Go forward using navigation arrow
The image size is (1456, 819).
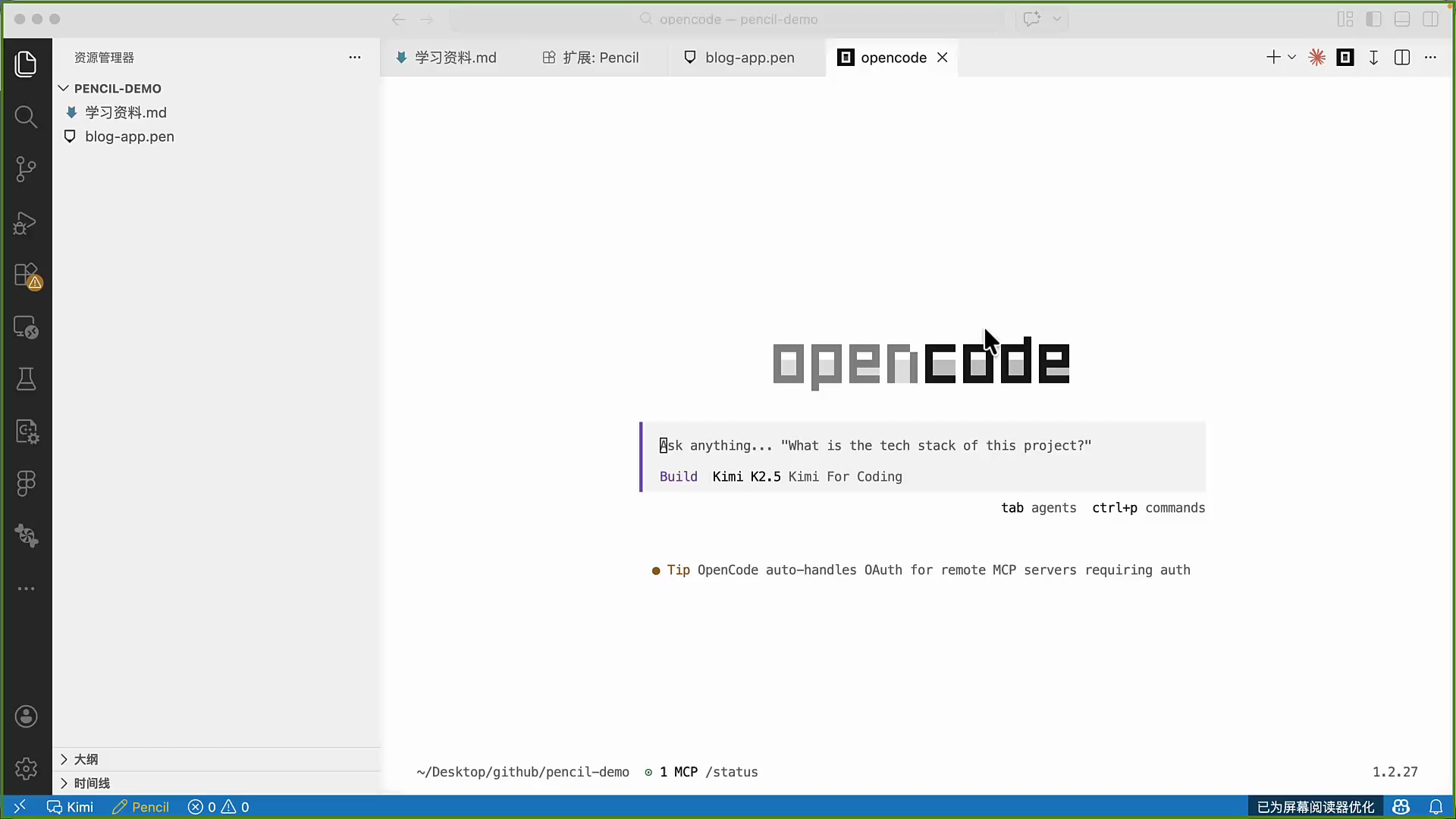click(427, 20)
